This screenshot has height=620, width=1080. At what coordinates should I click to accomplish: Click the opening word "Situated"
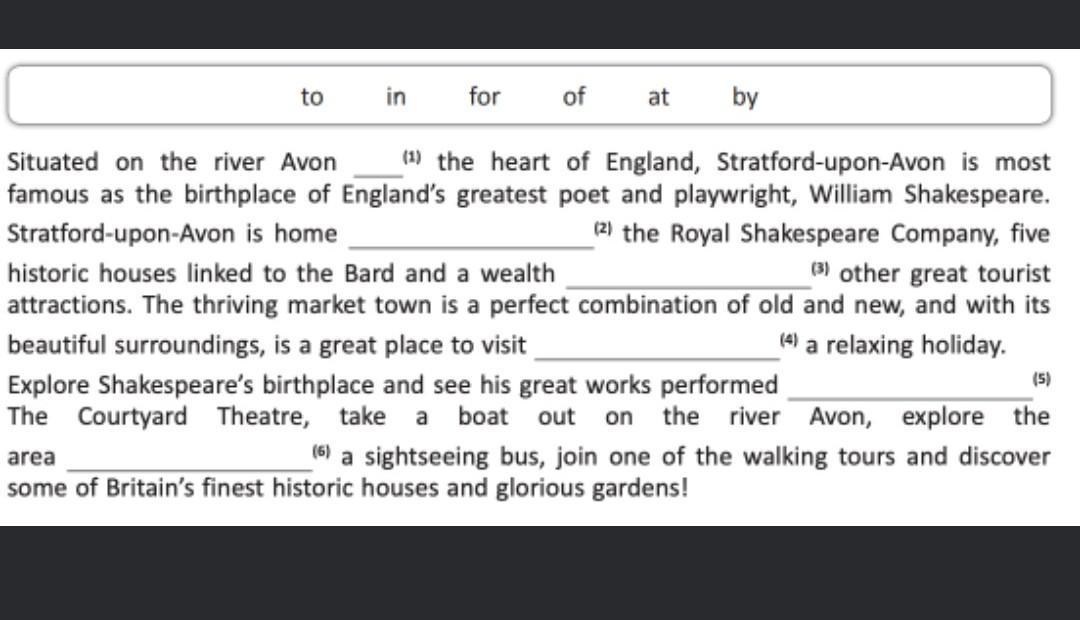coord(53,163)
